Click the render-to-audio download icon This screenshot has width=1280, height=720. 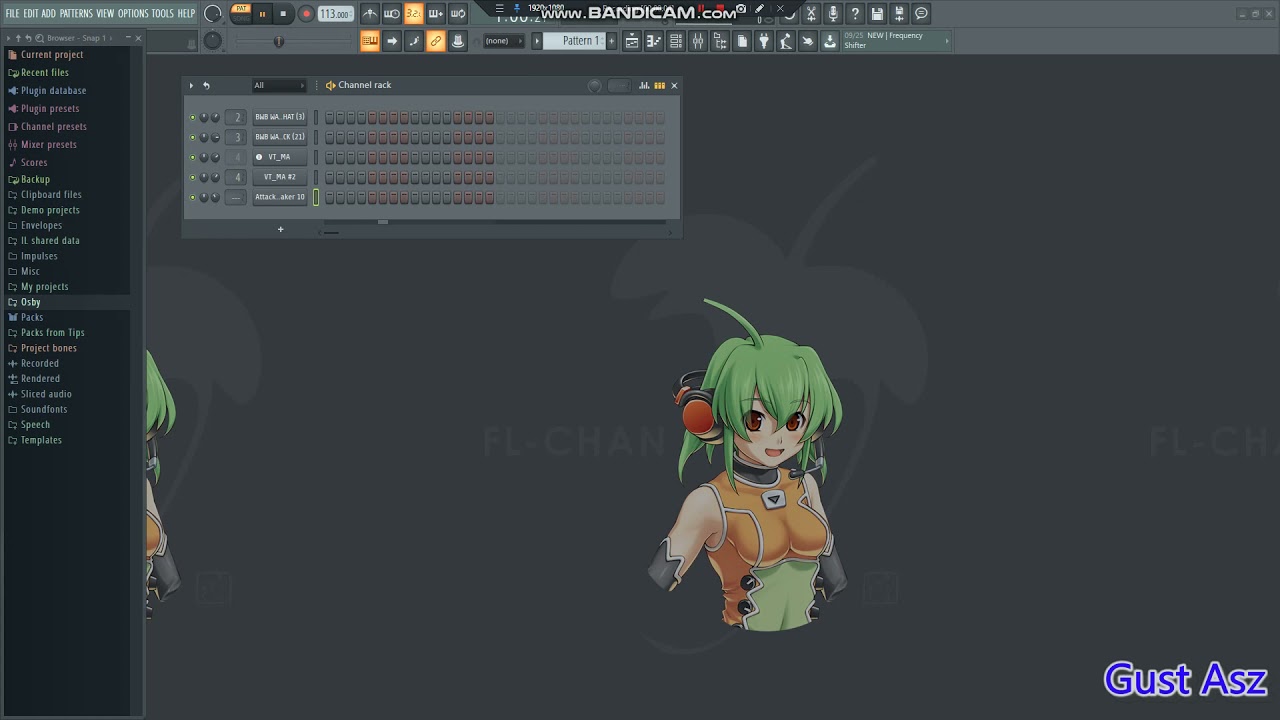click(830, 41)
